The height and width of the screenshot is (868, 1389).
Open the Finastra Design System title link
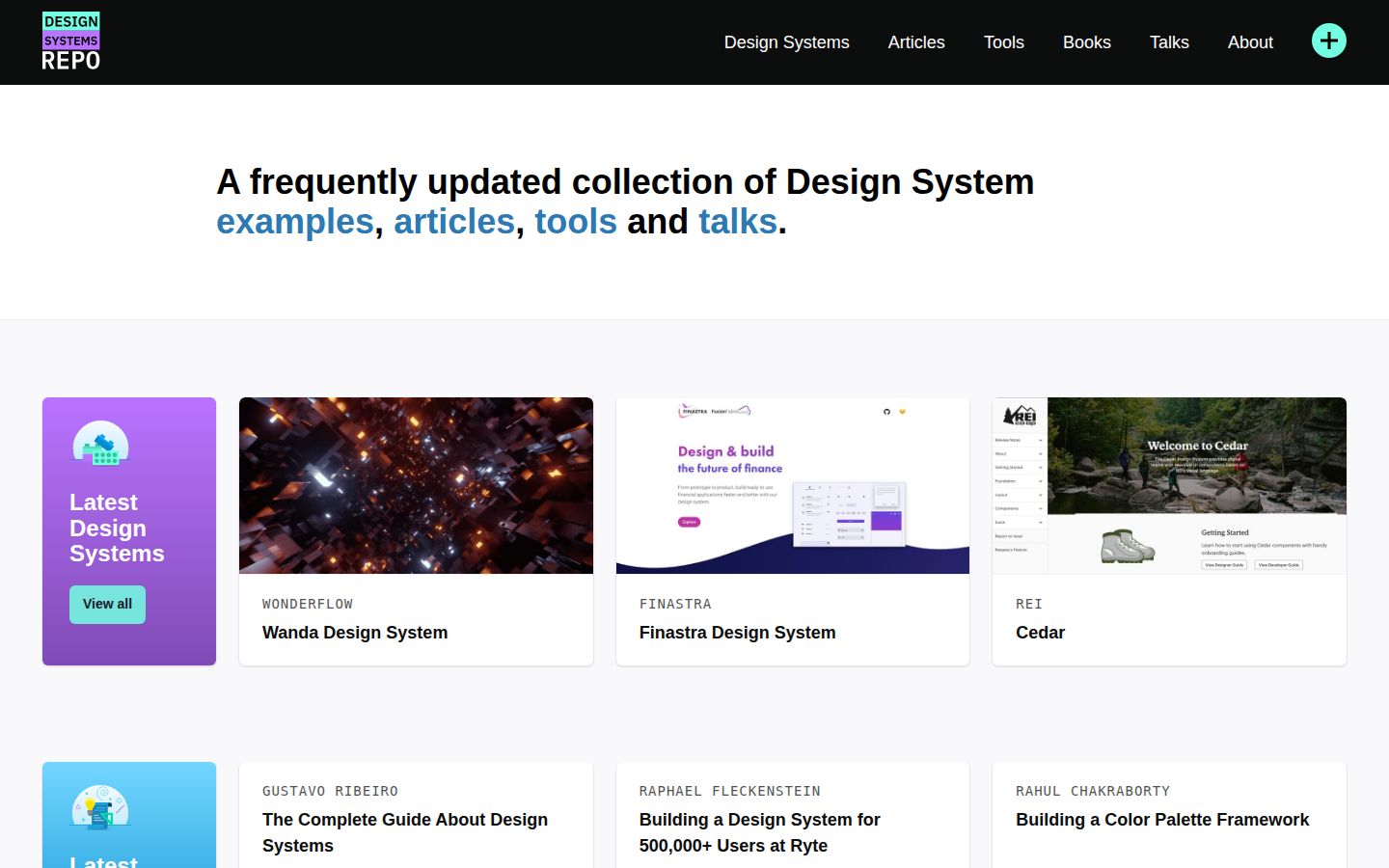[738, 633]
